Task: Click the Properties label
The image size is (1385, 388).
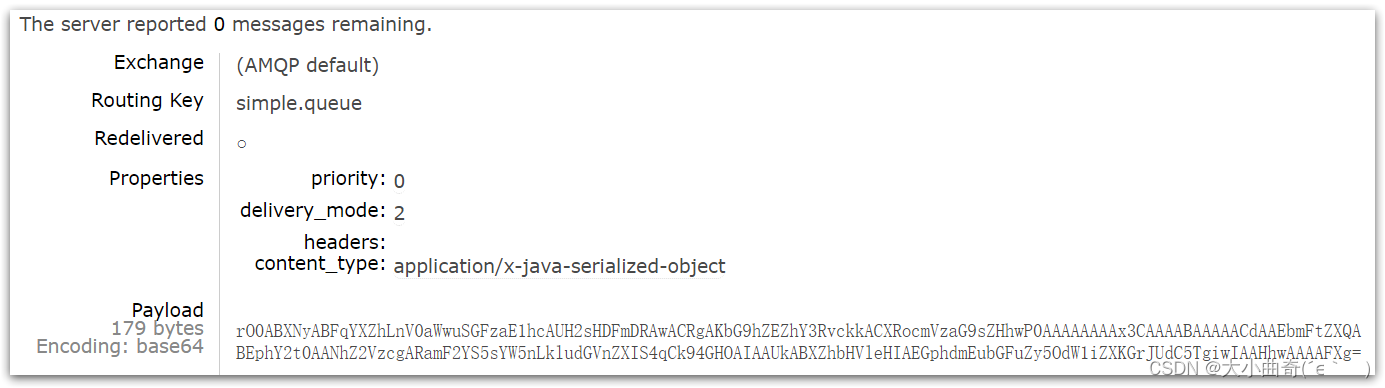Action: pyautogui.click(x=157, y=178)
